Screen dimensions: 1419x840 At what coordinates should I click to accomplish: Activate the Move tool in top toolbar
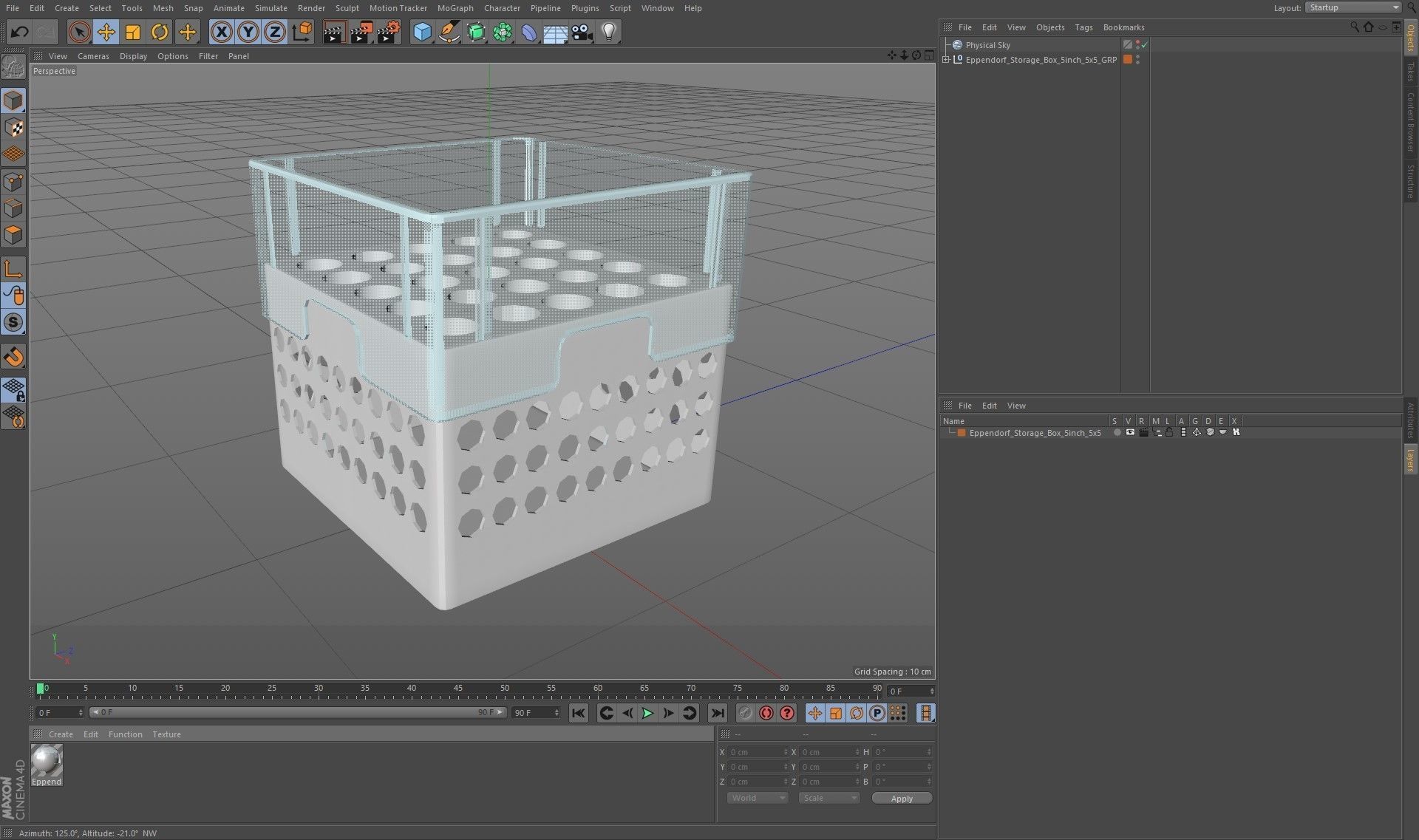[106, 32]
